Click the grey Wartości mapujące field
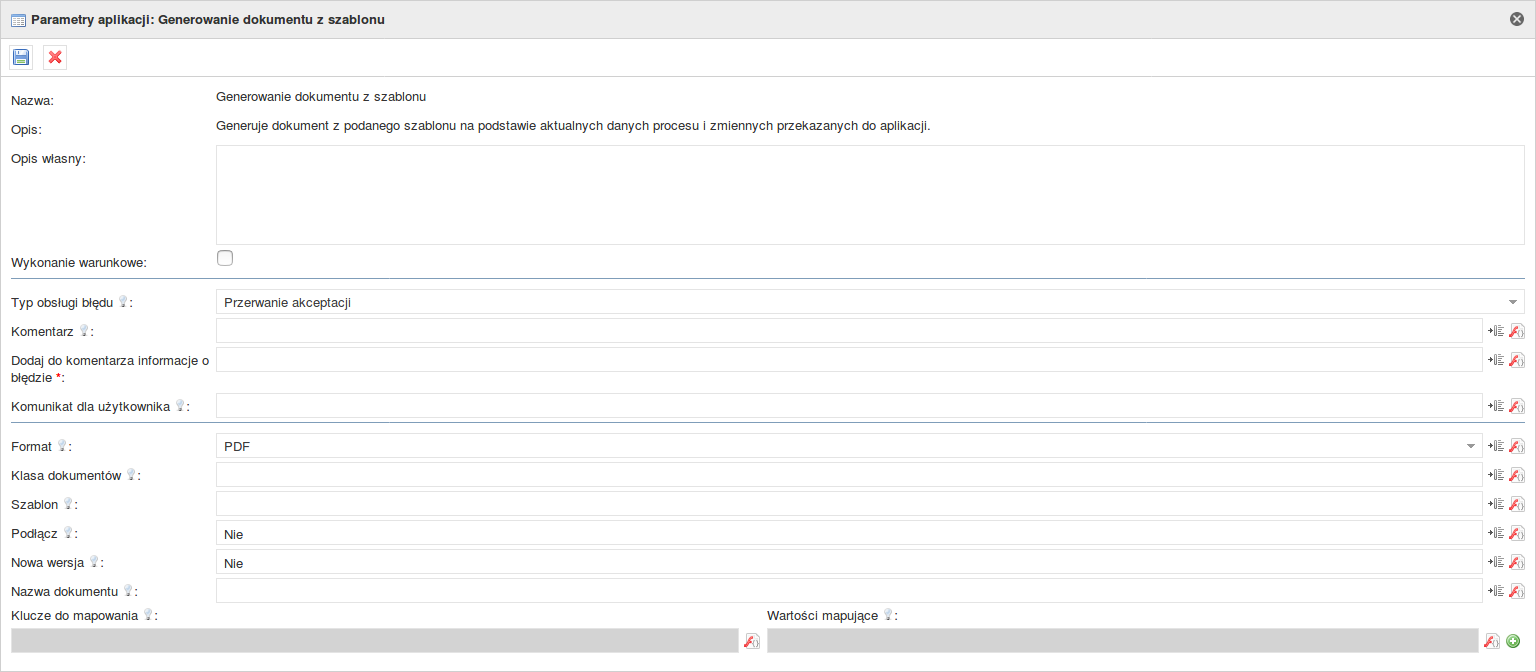Viewport: 1536px width, 672px height. tap(1123, 641)
